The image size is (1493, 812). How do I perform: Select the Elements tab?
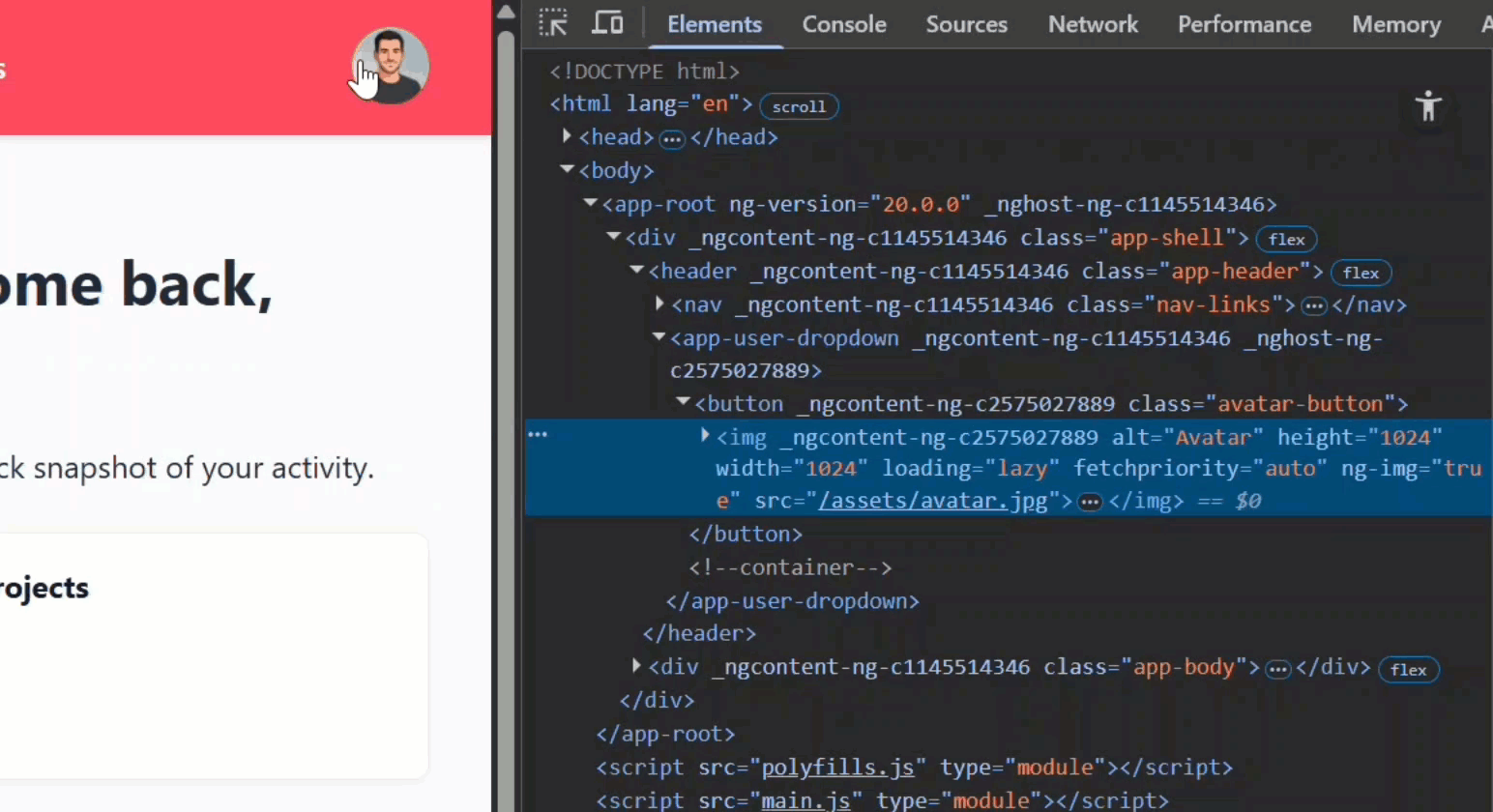click(715, 24)
